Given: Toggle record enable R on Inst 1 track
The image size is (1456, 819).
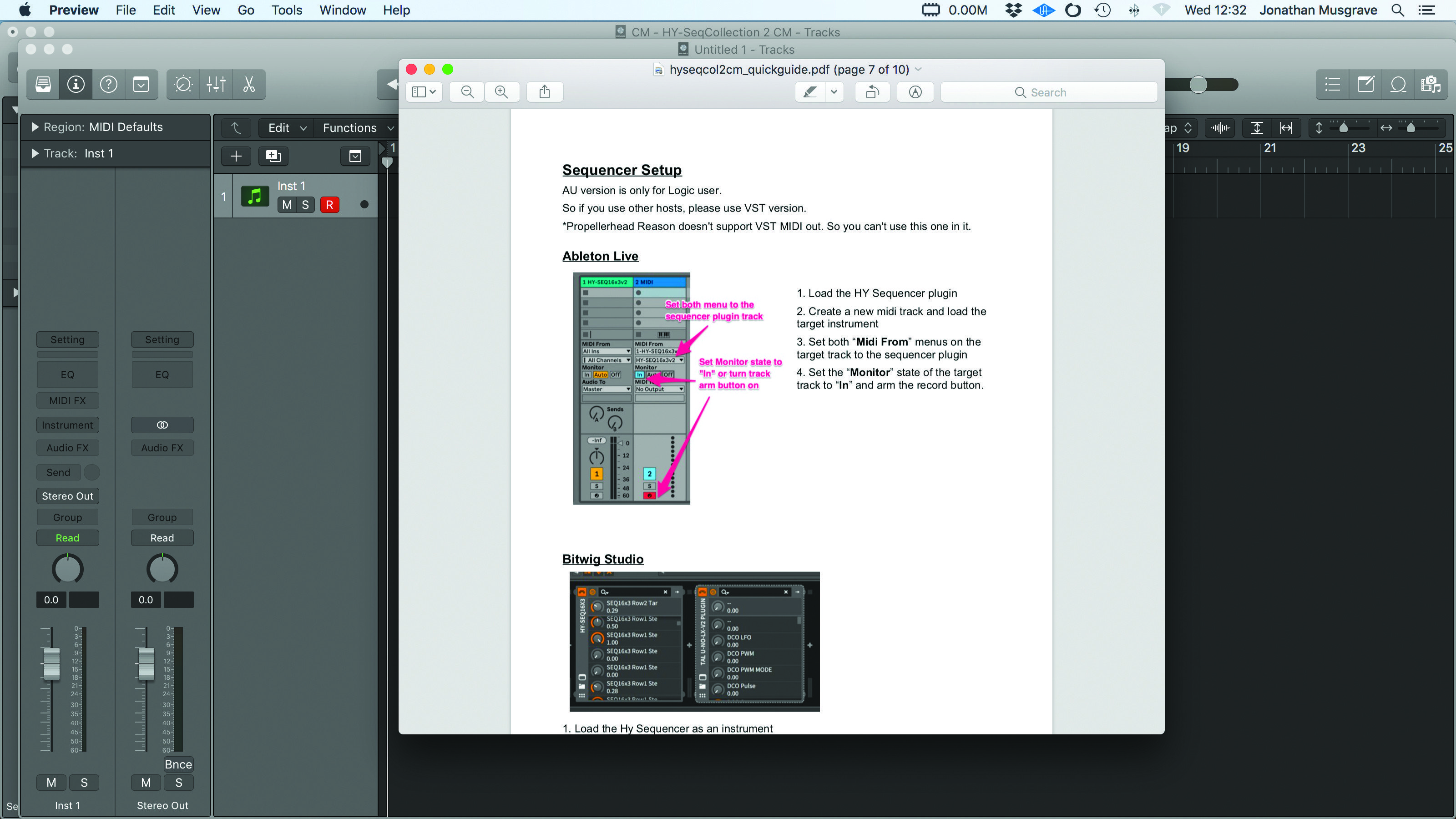Looking at the screenshot, I should point(329,205).
